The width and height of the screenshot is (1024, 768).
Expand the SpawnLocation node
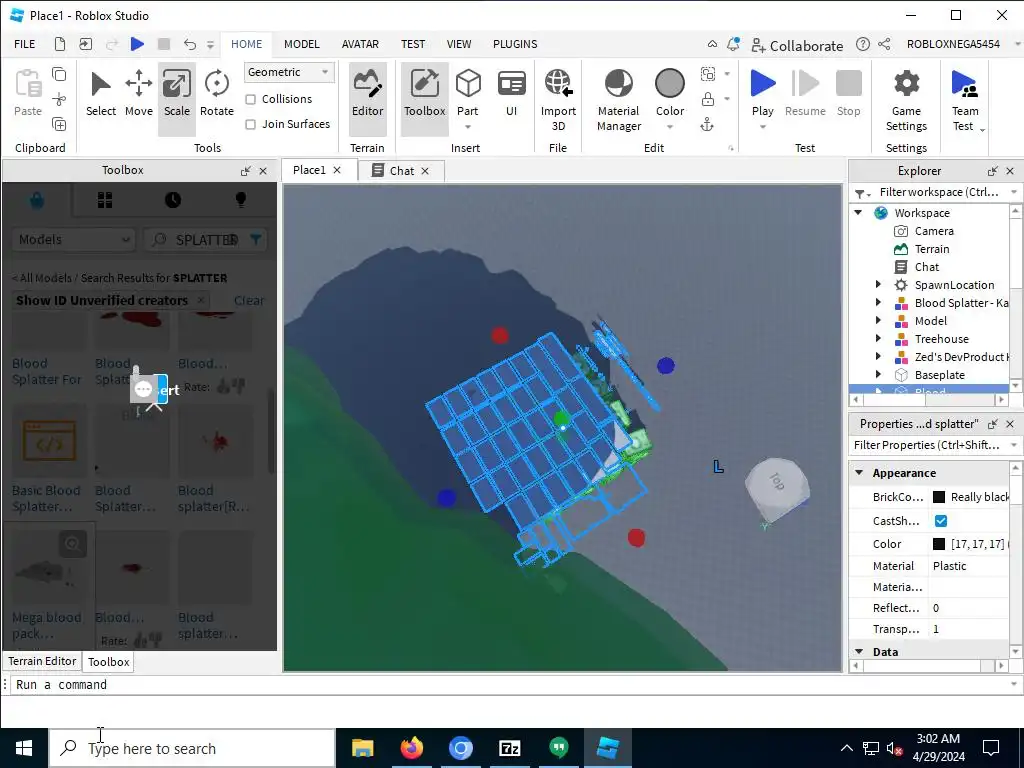(878, 284)
